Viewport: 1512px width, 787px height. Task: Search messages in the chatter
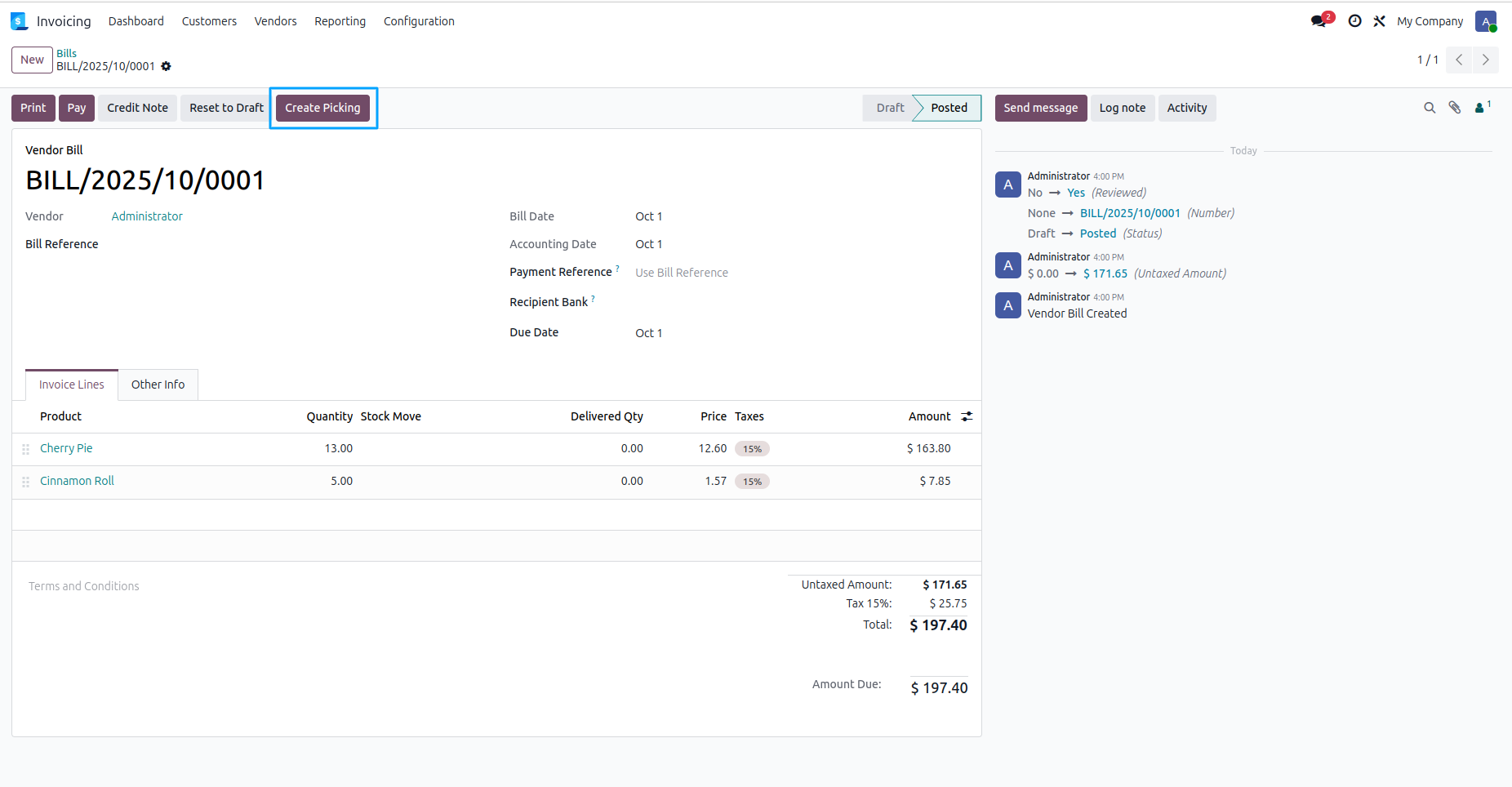[1430, 108]
